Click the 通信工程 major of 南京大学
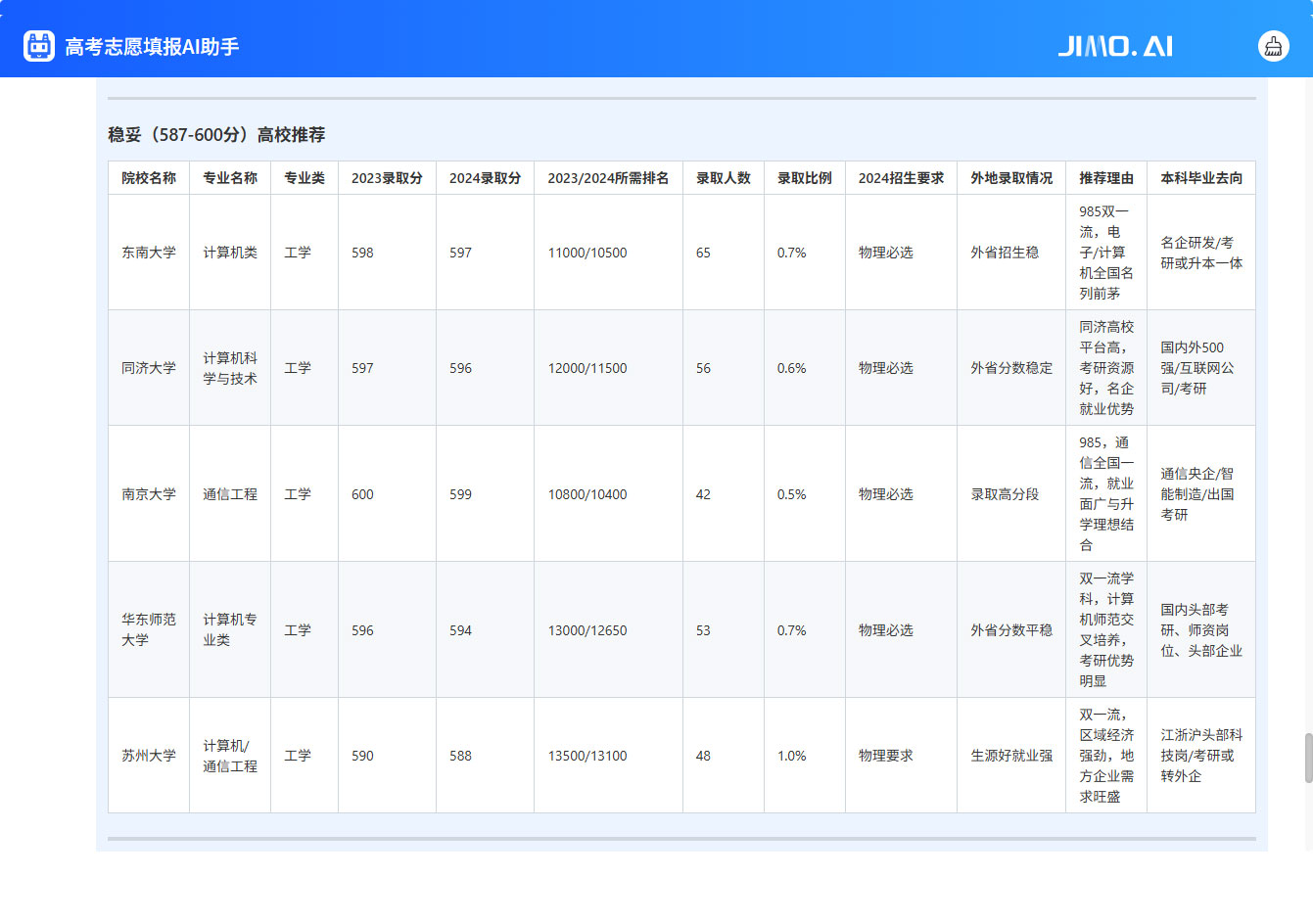Viewport: 1313px width, 924px height. 230,494
